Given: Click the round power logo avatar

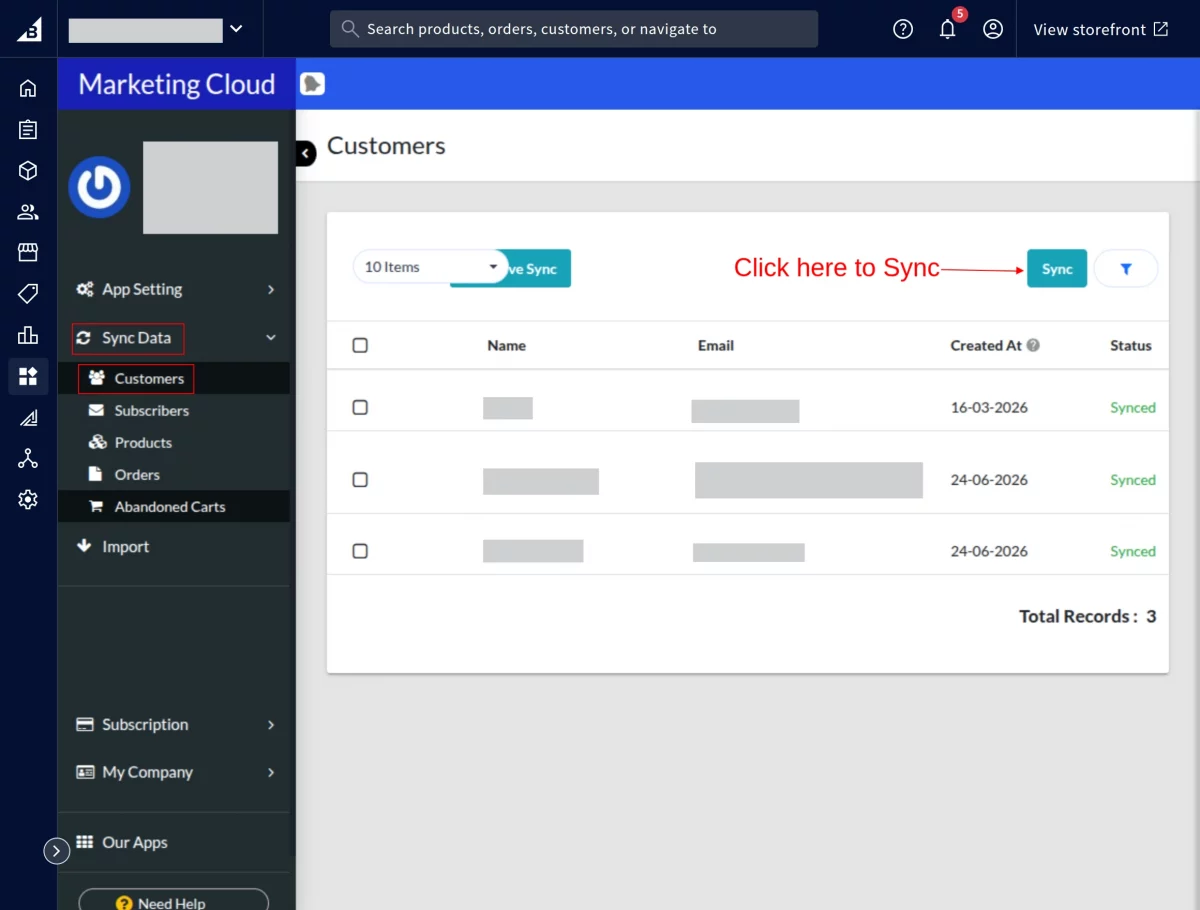Looking at the screenshot, I should pyautogui.click(x=99, y=187).
